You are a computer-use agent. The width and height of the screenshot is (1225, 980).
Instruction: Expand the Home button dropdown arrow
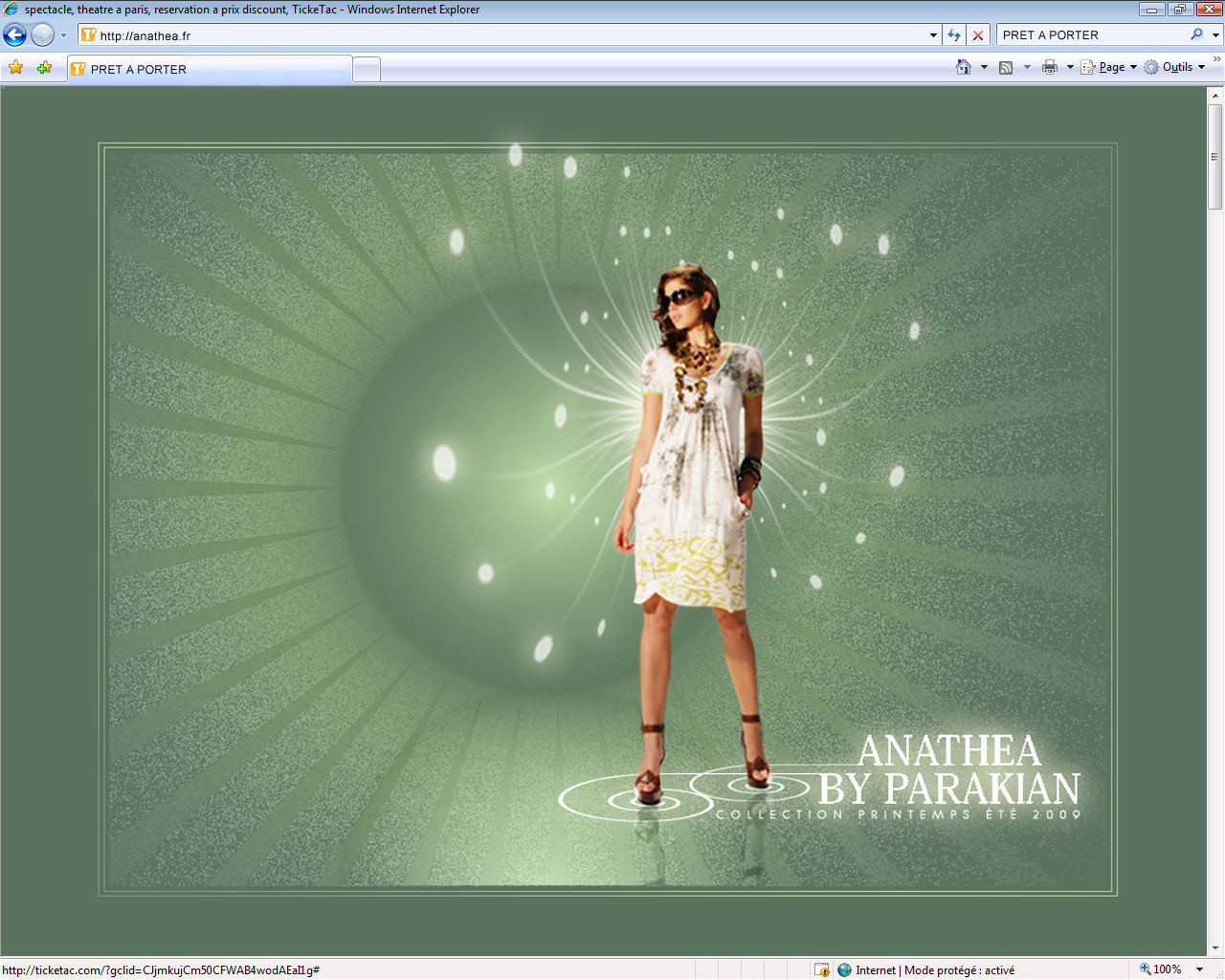984,67
